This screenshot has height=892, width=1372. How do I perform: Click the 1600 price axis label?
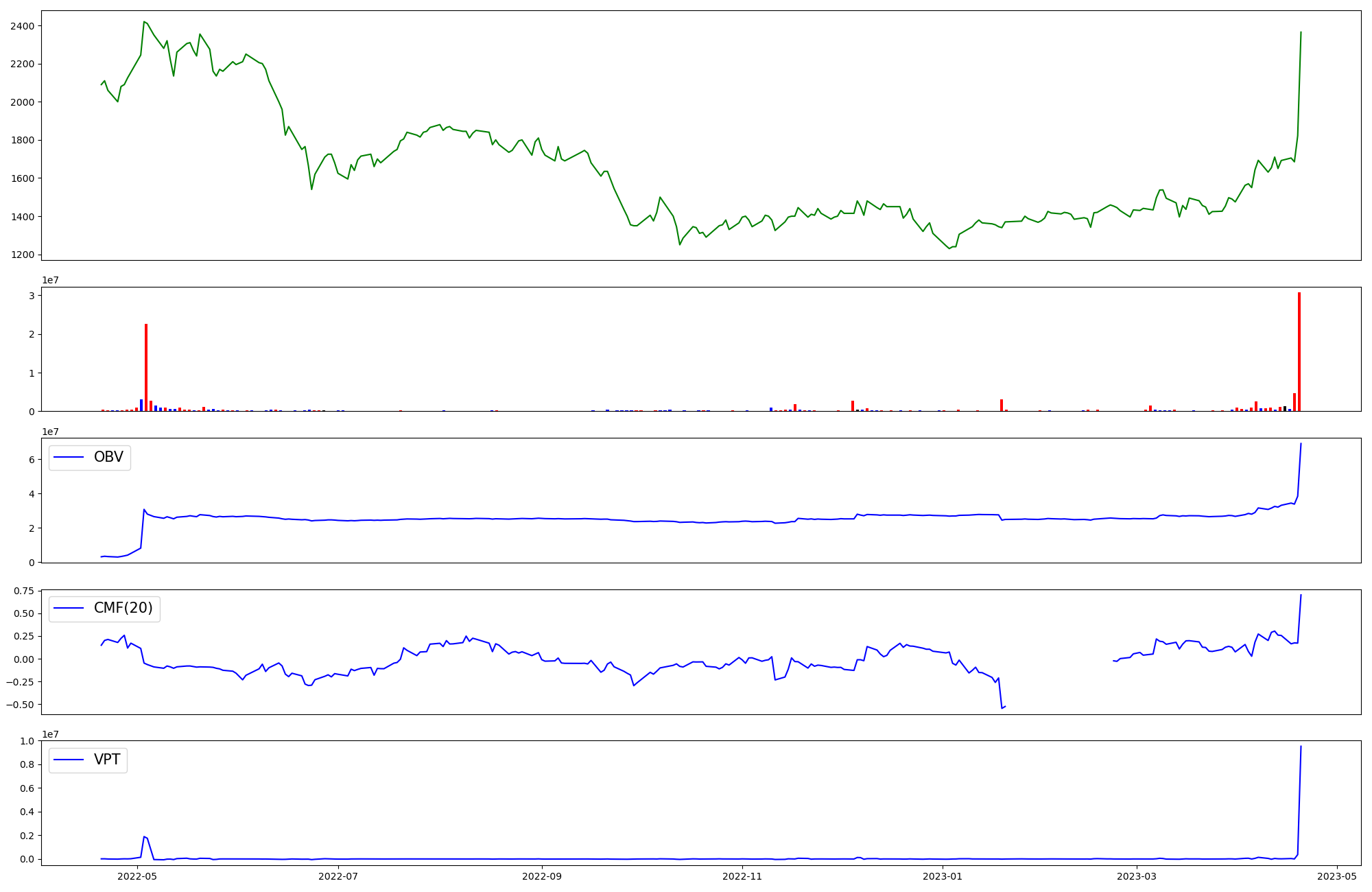[x=22, y=178]
